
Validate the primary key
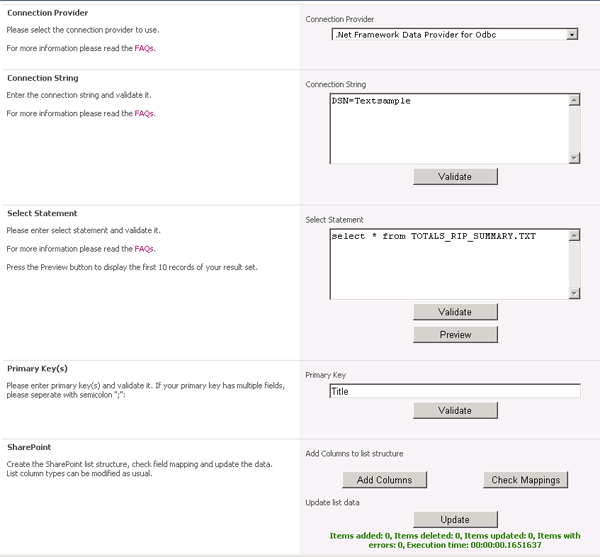(455, 411)
